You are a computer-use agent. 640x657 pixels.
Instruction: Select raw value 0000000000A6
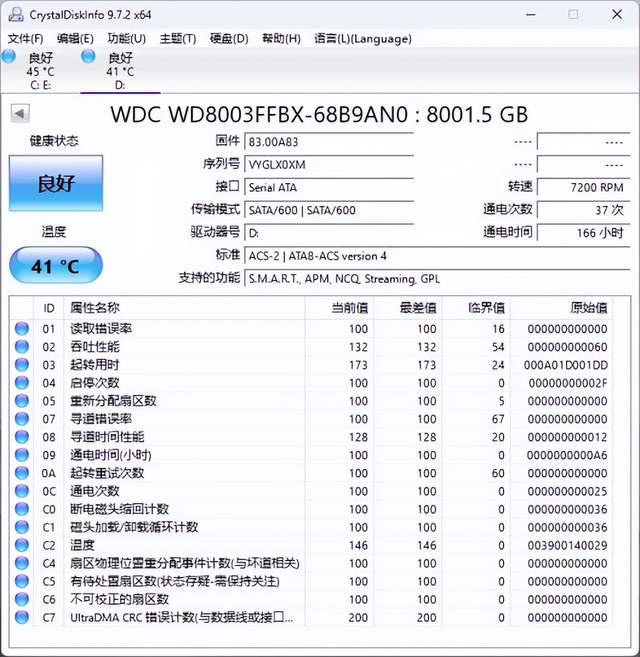pyautogui.click(x=567, y=455)
